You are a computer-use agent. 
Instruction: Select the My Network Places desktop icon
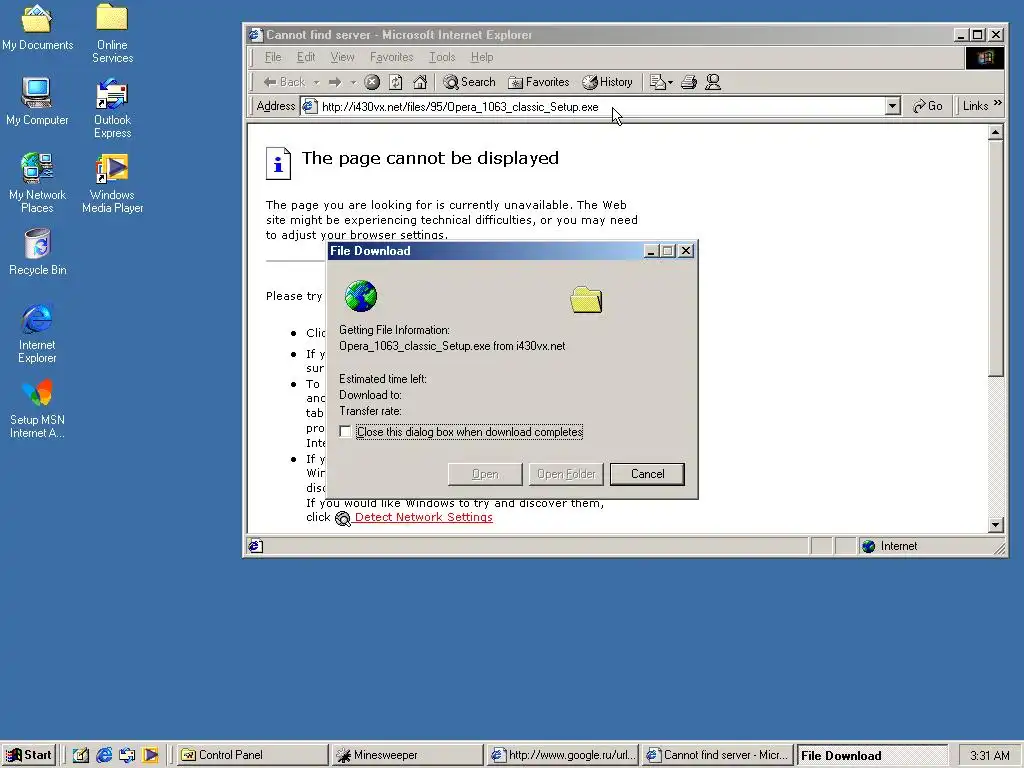click(37, 183)
